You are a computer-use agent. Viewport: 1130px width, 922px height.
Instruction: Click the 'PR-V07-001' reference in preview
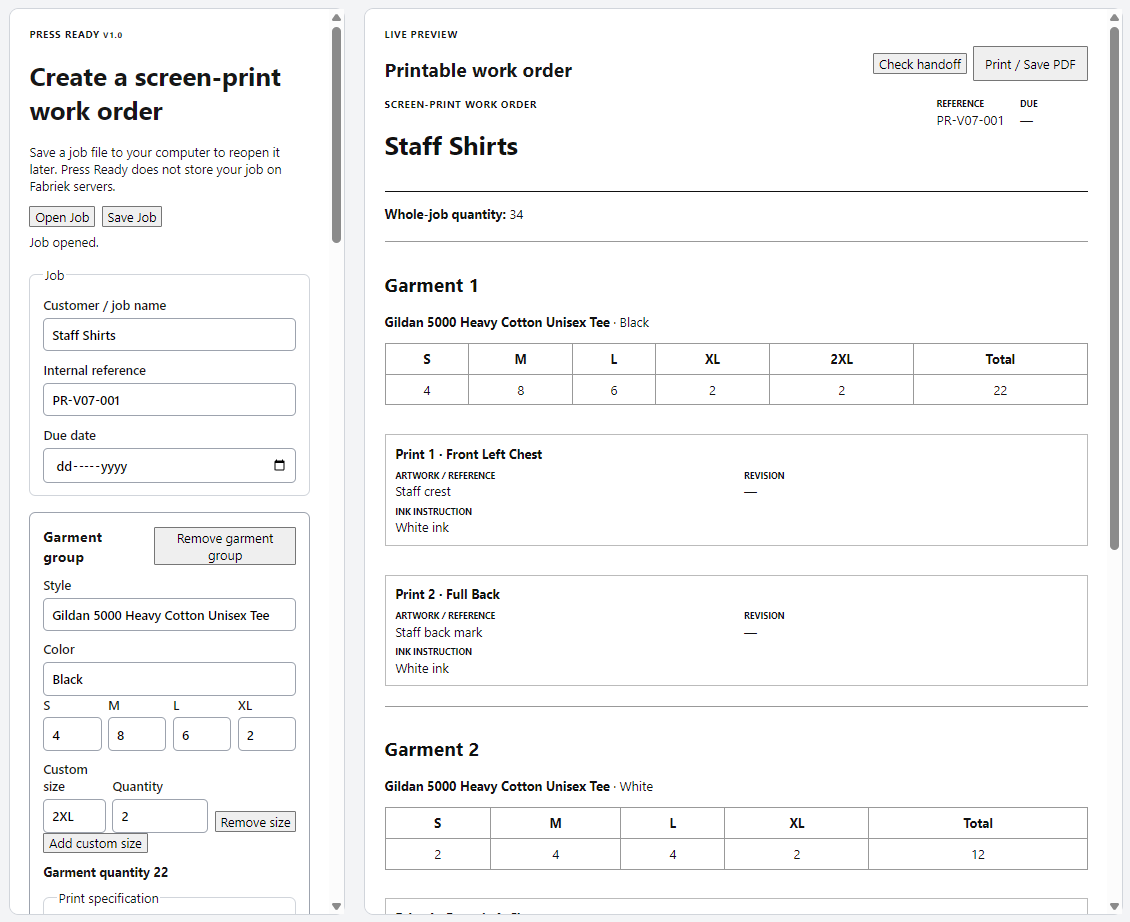pos(970,120)
